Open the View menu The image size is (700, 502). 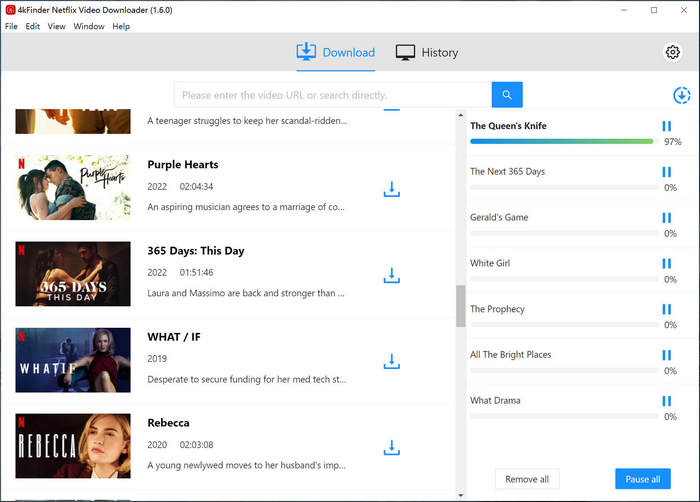pyautogui.click(x=56, y=26)
